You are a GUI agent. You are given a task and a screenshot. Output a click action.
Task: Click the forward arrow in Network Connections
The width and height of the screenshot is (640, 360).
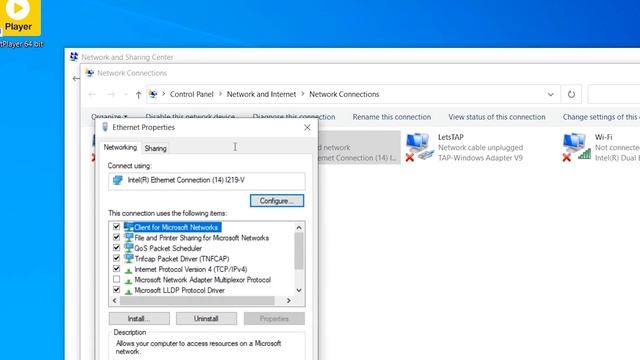click(x=111, y=94)
